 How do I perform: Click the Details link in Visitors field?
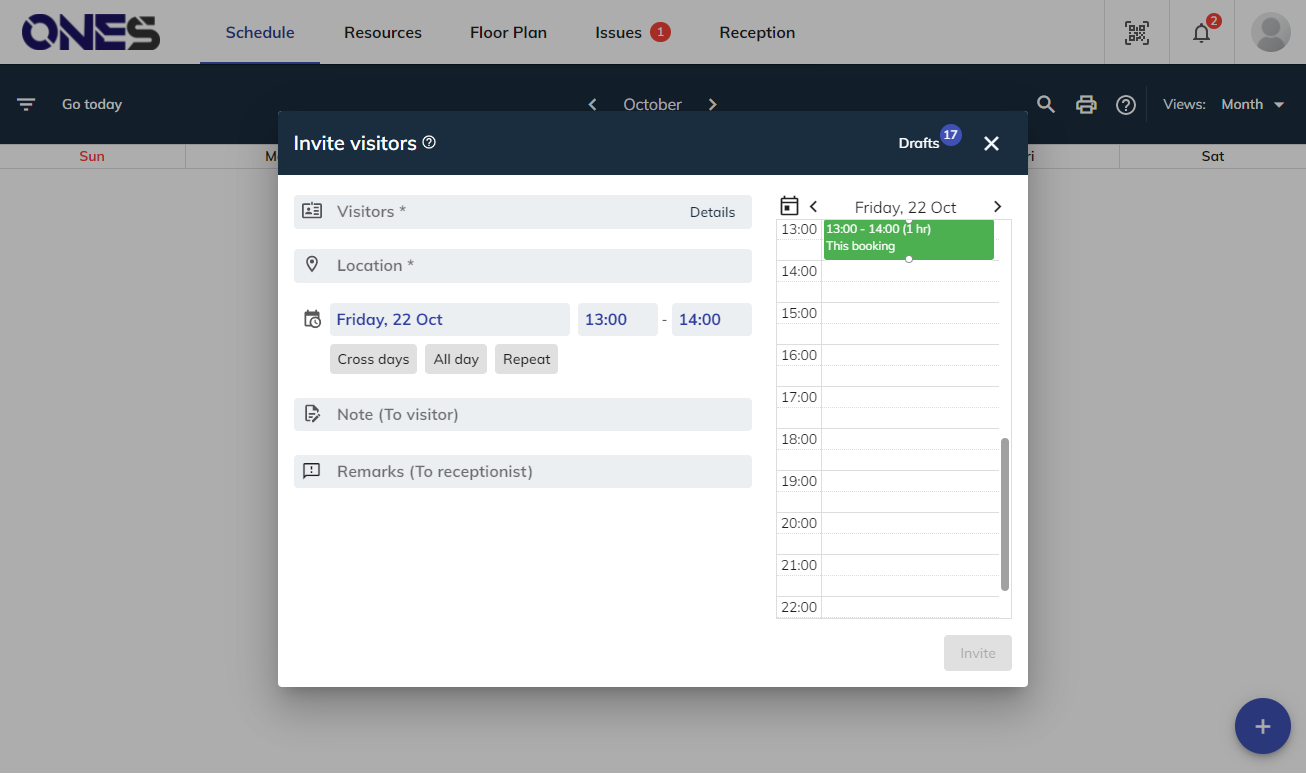click(x=712, y=212)
